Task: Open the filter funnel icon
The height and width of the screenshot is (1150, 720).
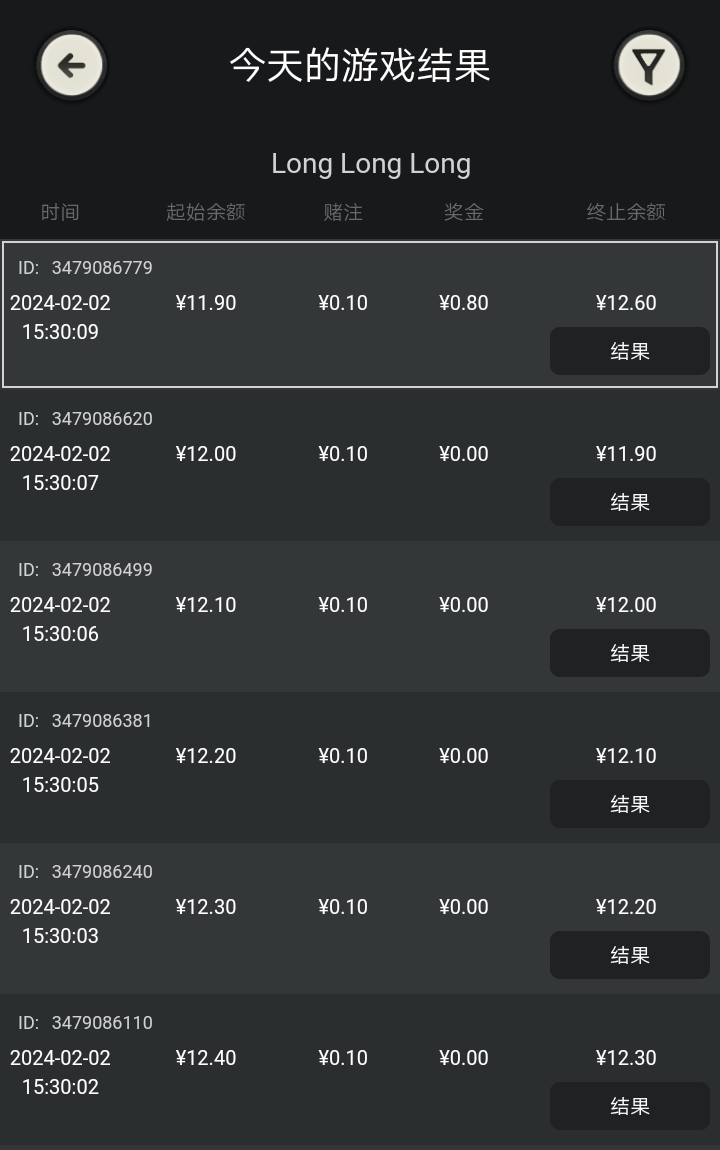Action: click(649, 66)
